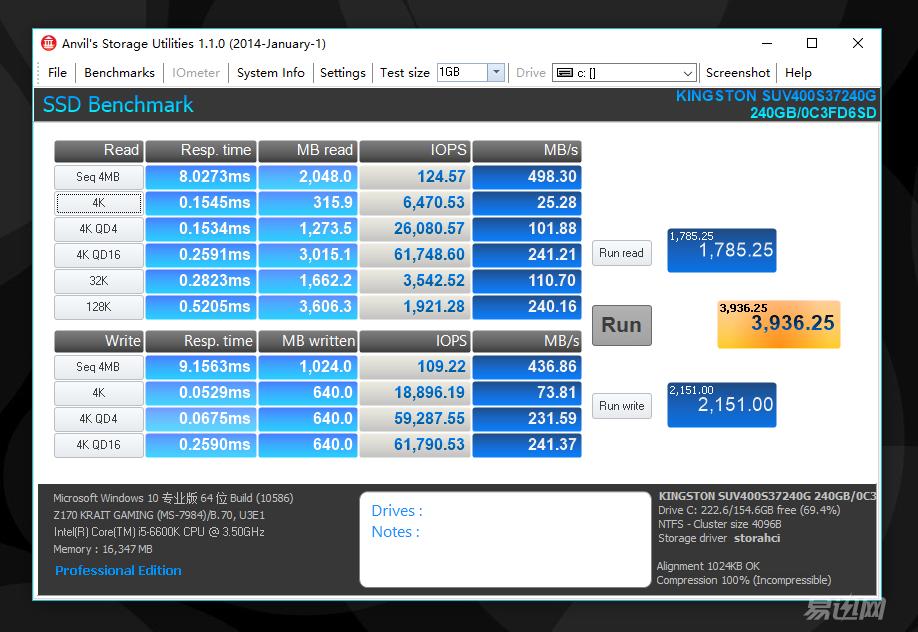Open the File menu
The height and width of the screenshot is (632, 918).
point(57,73)
